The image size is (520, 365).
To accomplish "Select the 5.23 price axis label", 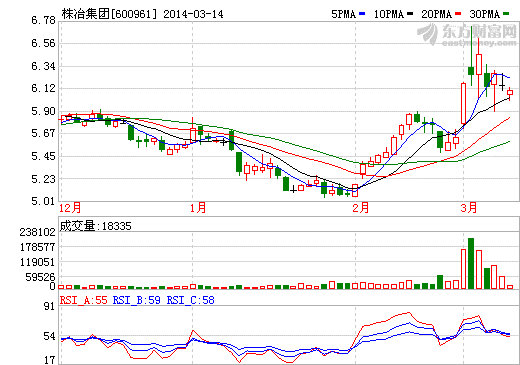I will coord(43,179).
